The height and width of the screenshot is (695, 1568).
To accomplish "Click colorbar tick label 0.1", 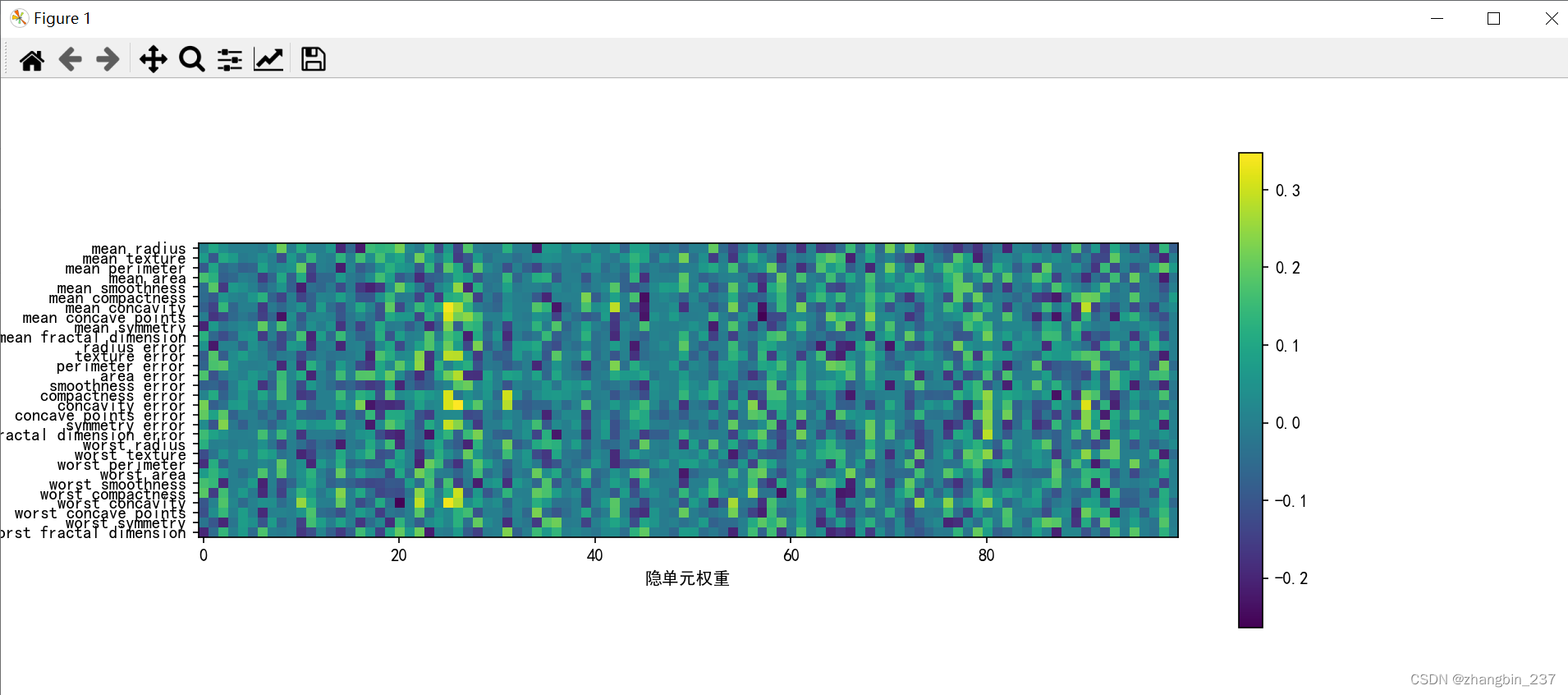I will 1288,346.
